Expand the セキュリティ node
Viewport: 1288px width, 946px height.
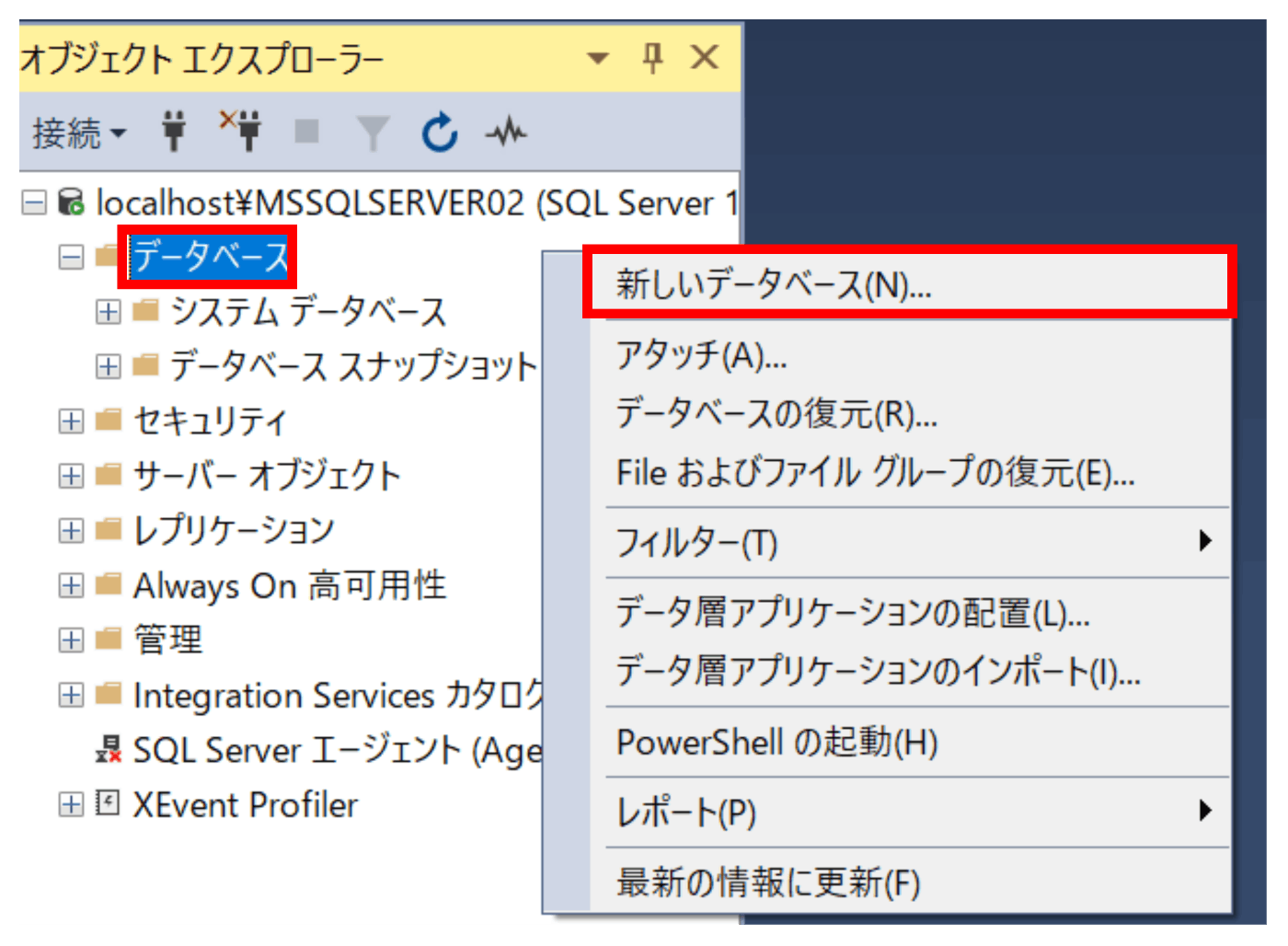pyautogui.click(x=71, y=421)
